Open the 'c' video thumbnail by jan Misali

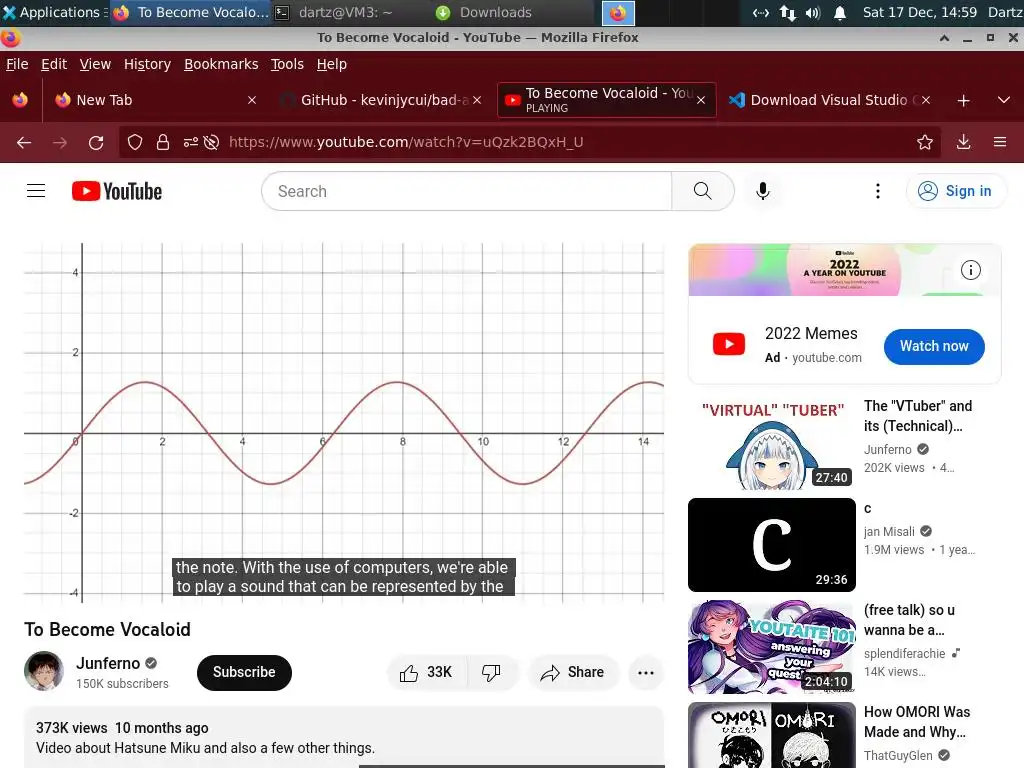coord(771,545)
